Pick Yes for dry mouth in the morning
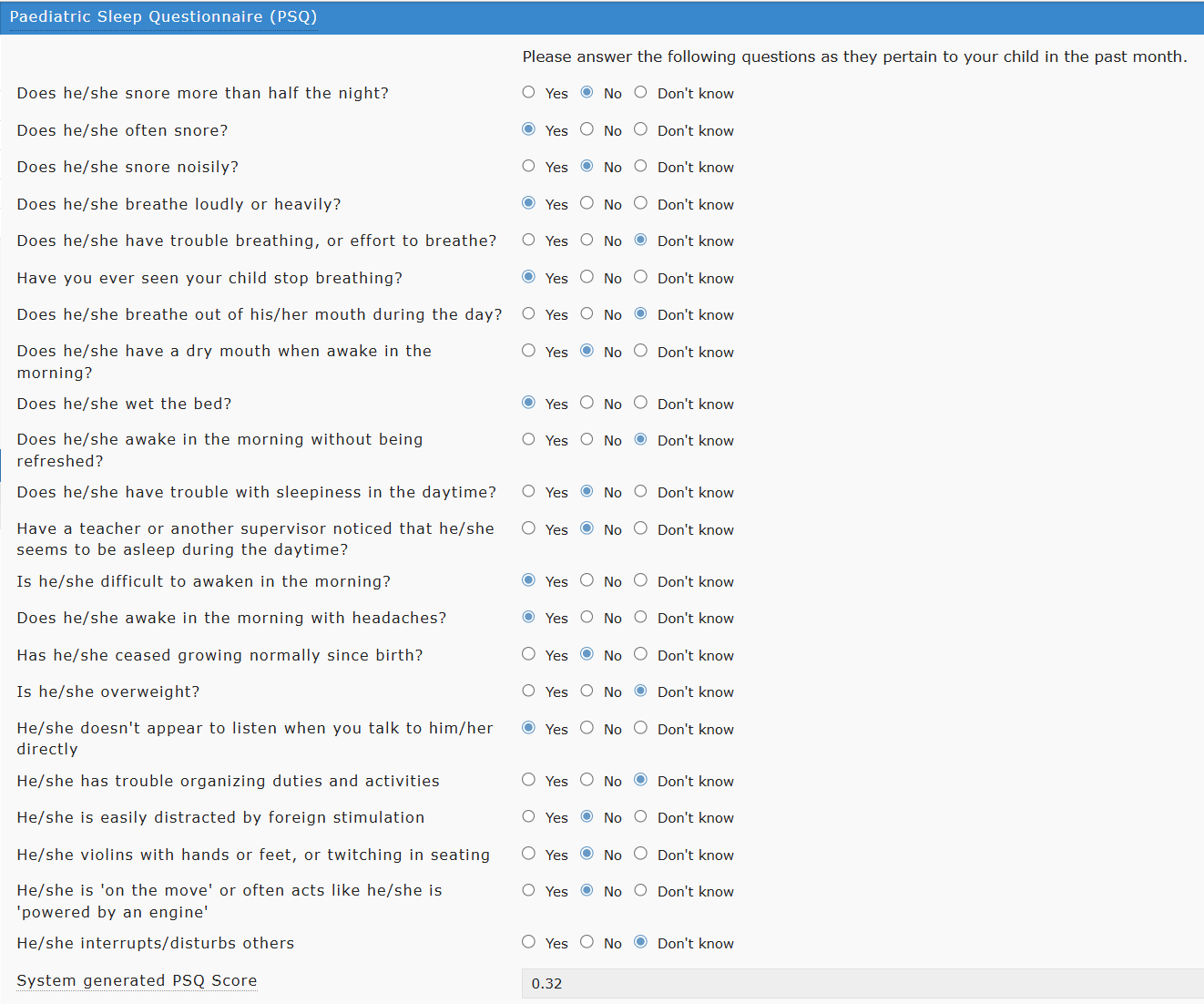The height and width of the screenshot is (1004, 1204). click(528, 351)
